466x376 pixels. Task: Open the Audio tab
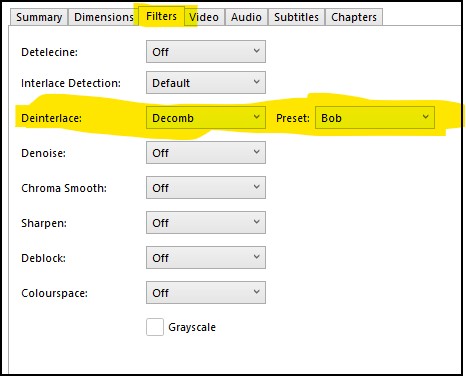(x=246, y=17)
